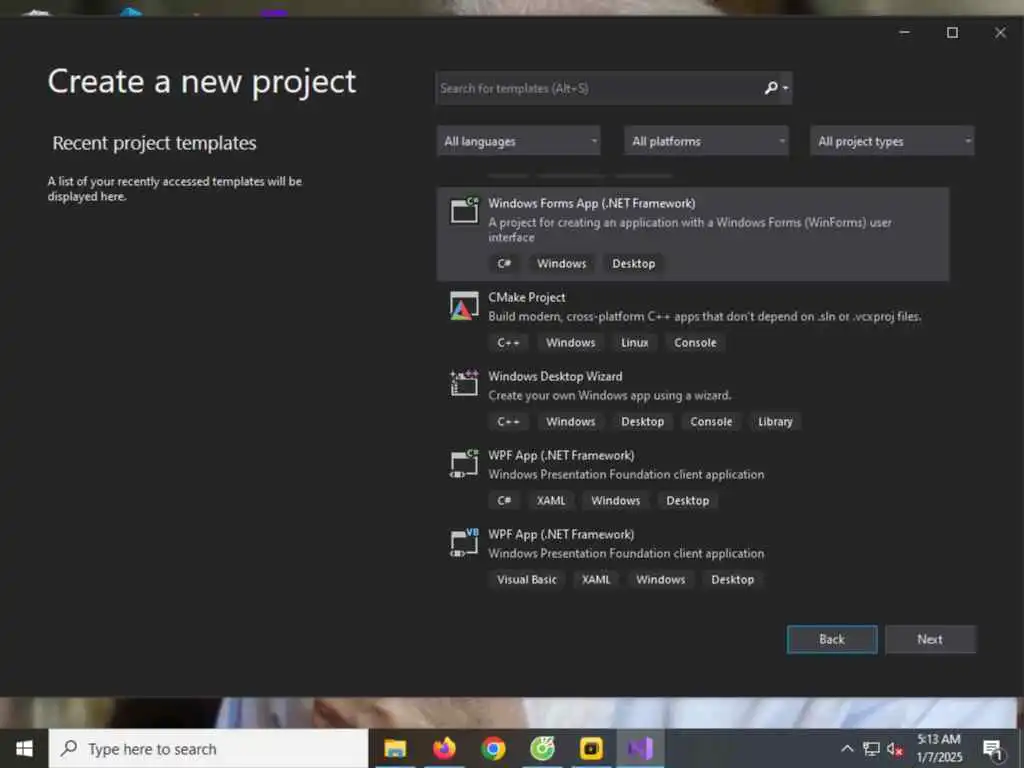The height and width of the screenshot is (768, 1024).
Task: Select the CMake Project title
Action: [x=526, y=297]
